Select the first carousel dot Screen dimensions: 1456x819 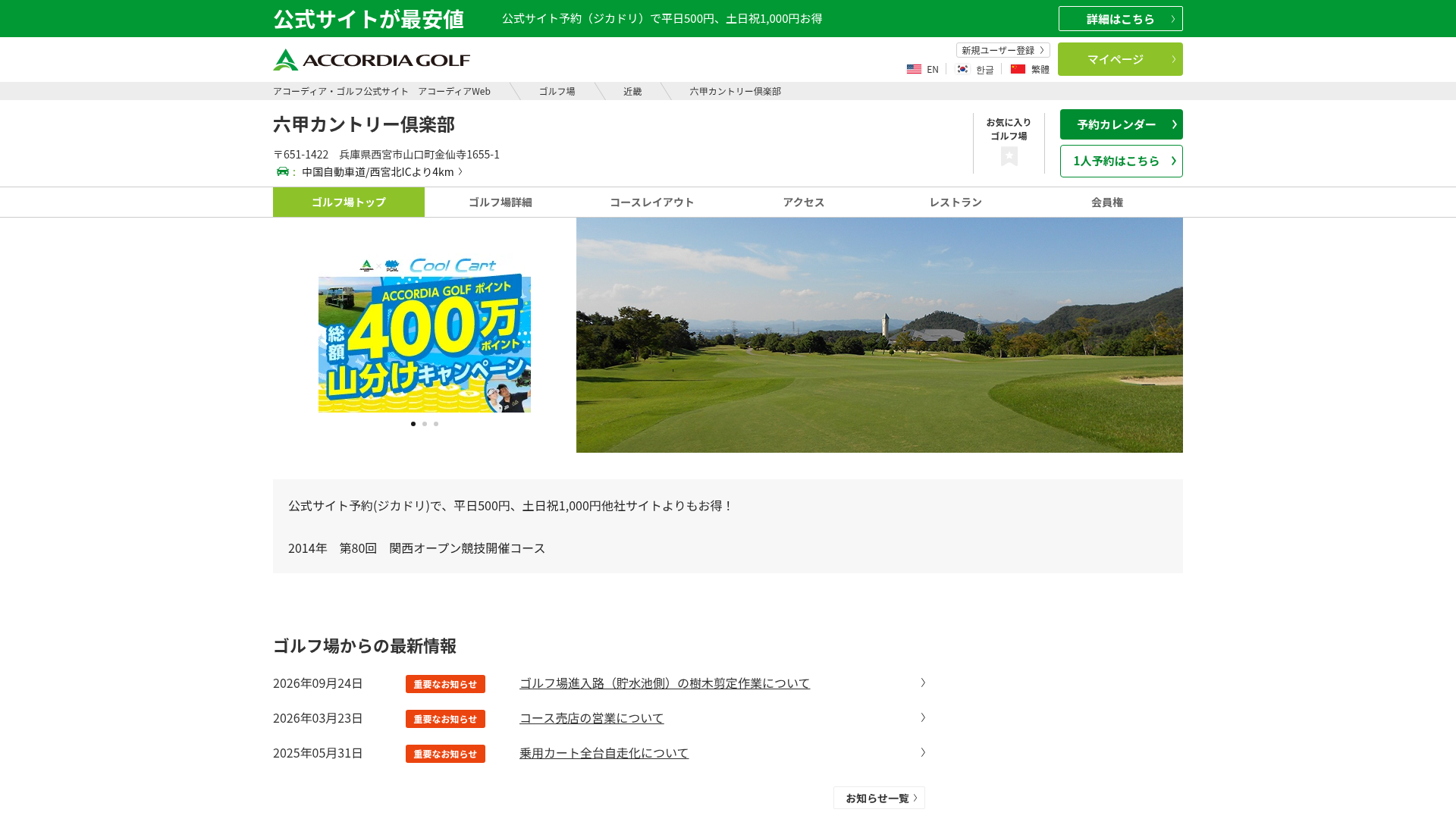(x=413, y=424)
